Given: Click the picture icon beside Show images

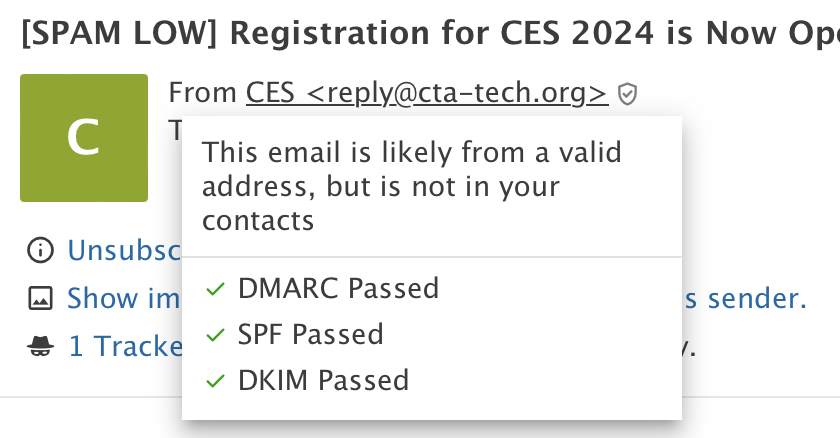Looking at the screenshot, I should point(40,298).
